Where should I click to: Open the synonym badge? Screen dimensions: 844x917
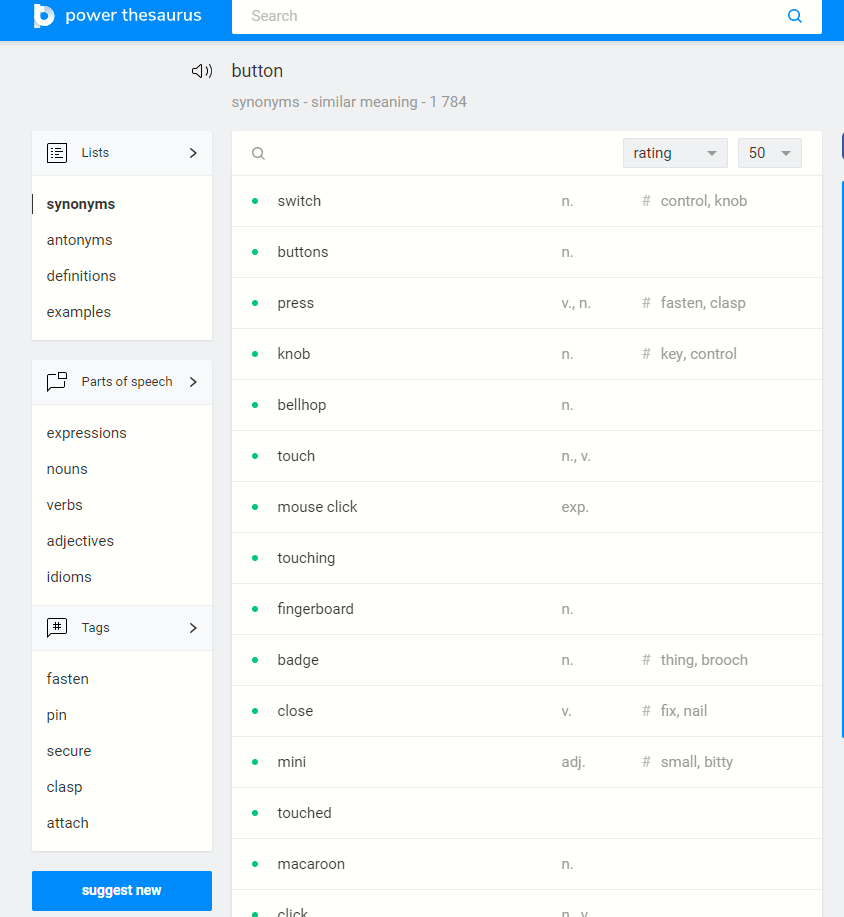pyautogui.click(x=298, y=660)
